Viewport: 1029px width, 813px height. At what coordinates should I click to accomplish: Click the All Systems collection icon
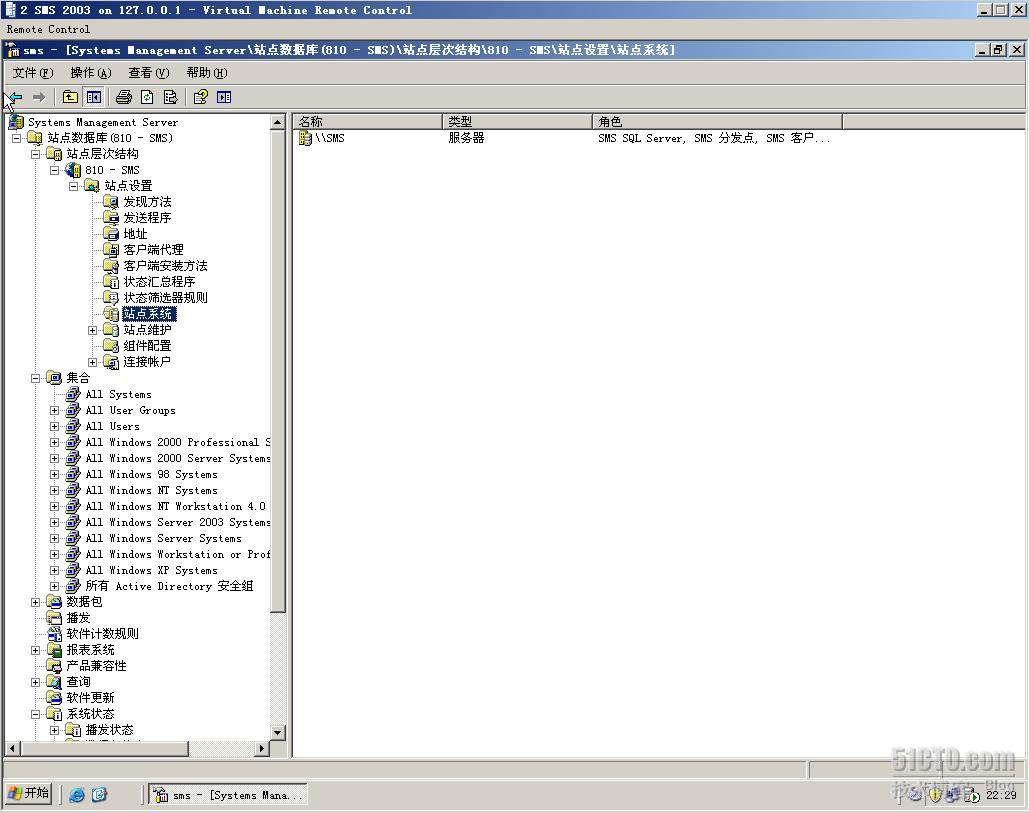coord(73,394)
